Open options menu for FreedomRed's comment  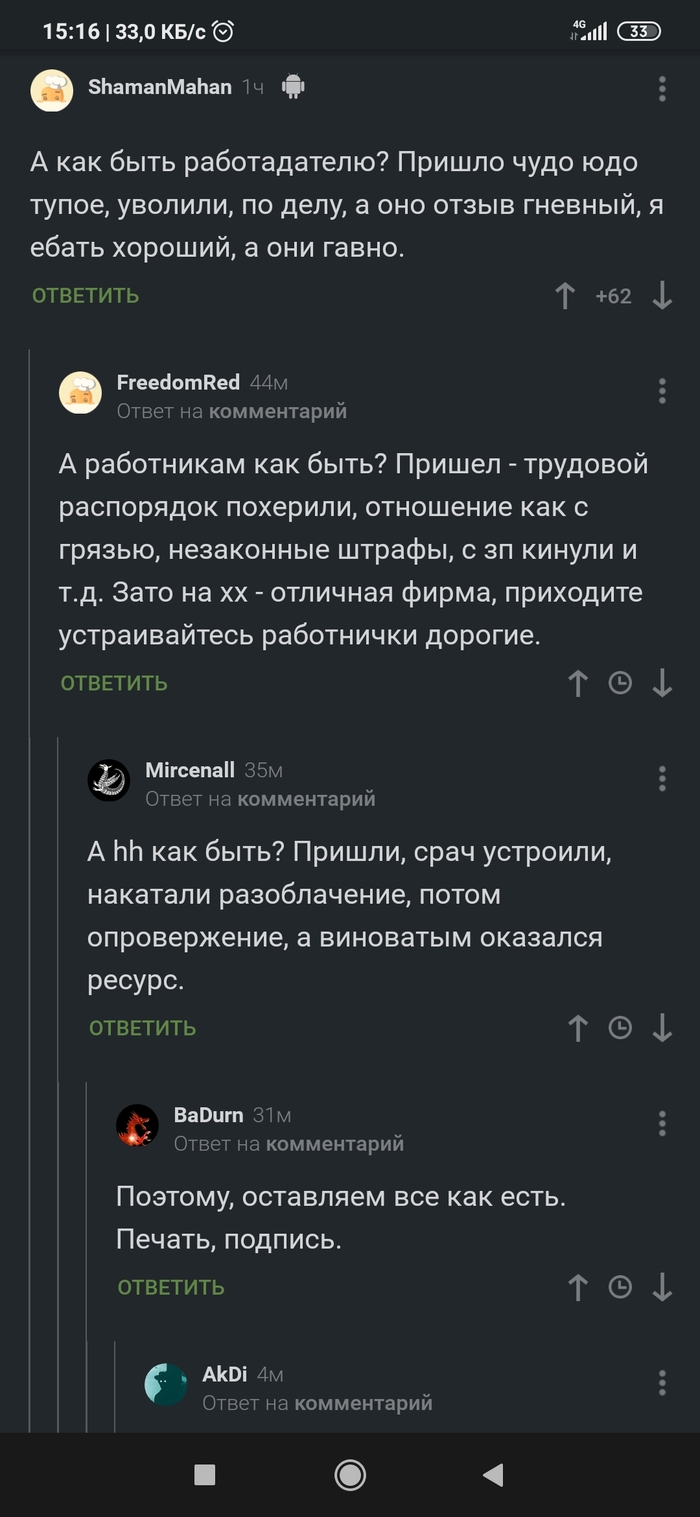[662, 390]
